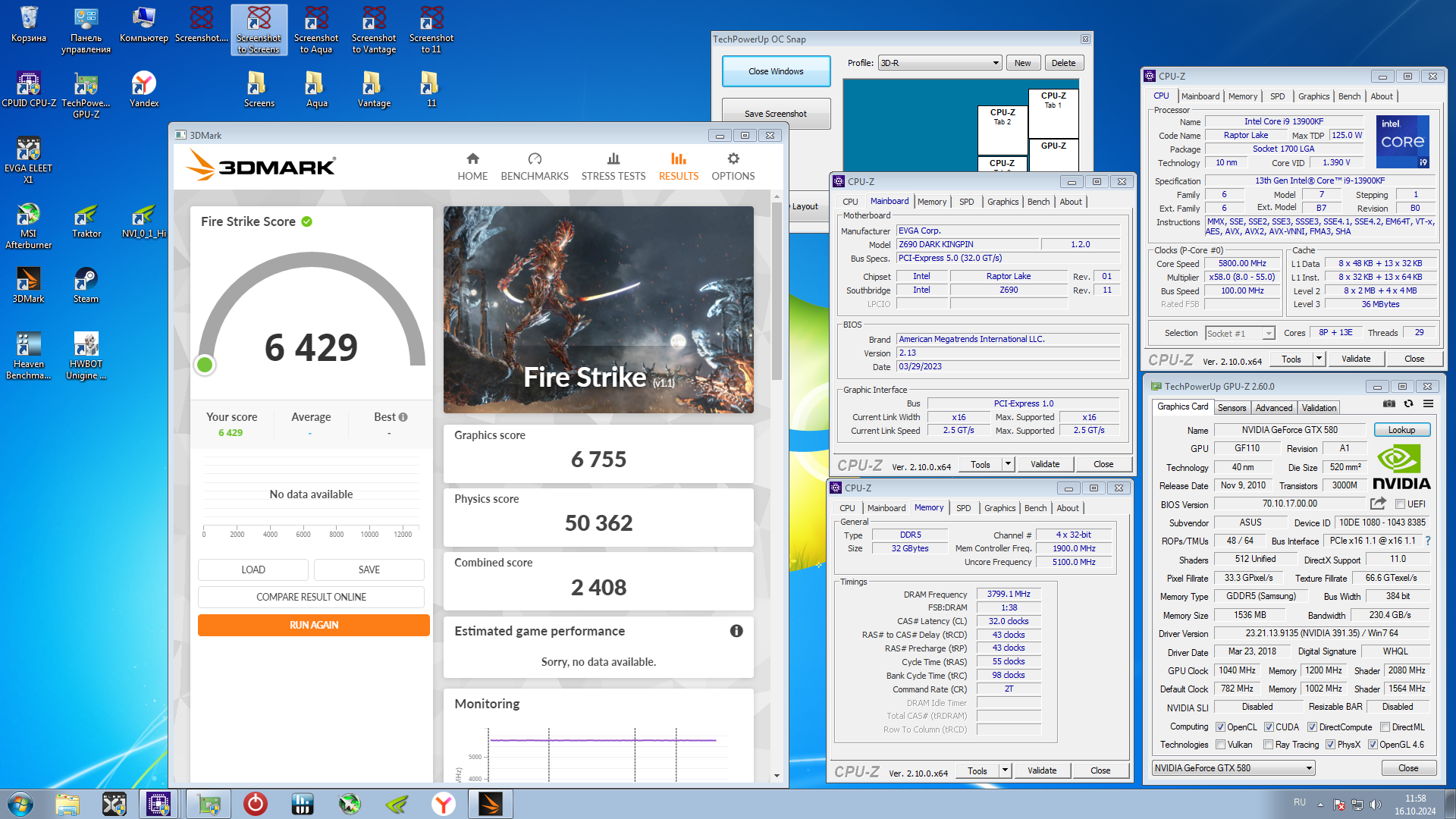Click Bus Interface question mark in GPU-Z
The height and width of the screenshot is (819, 1456).
click(x=1428, y=541)
